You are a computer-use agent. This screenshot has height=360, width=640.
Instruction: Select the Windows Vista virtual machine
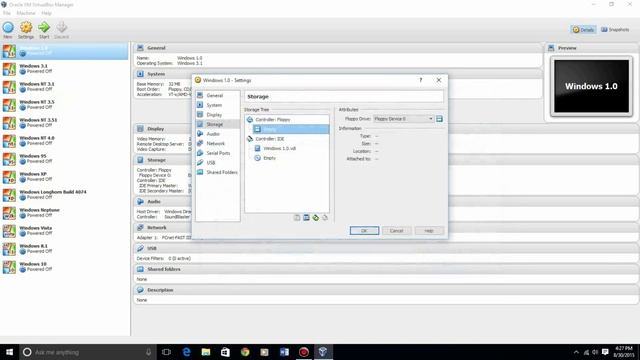point(64,231)
